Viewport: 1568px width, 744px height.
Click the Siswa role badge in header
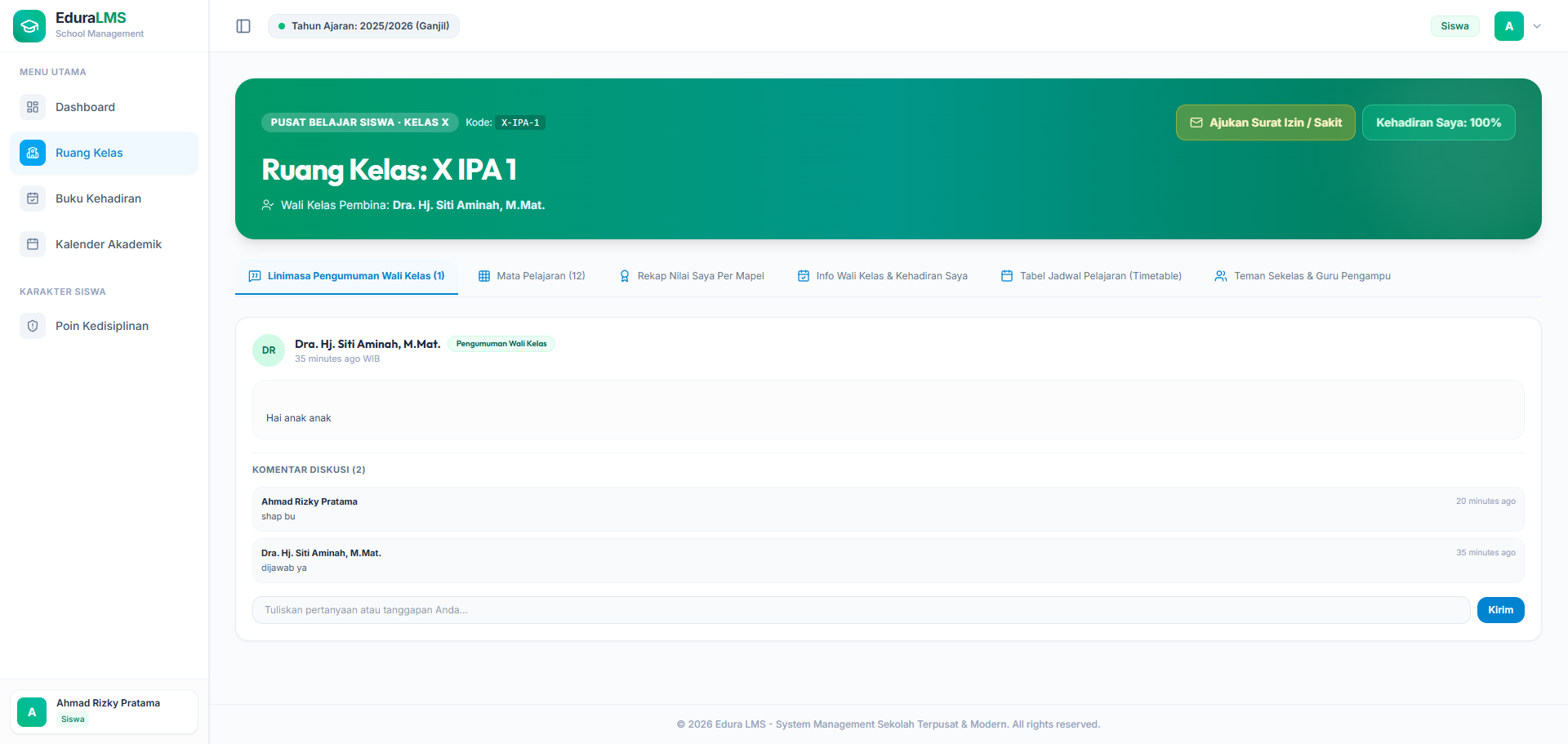point(1455,26)
